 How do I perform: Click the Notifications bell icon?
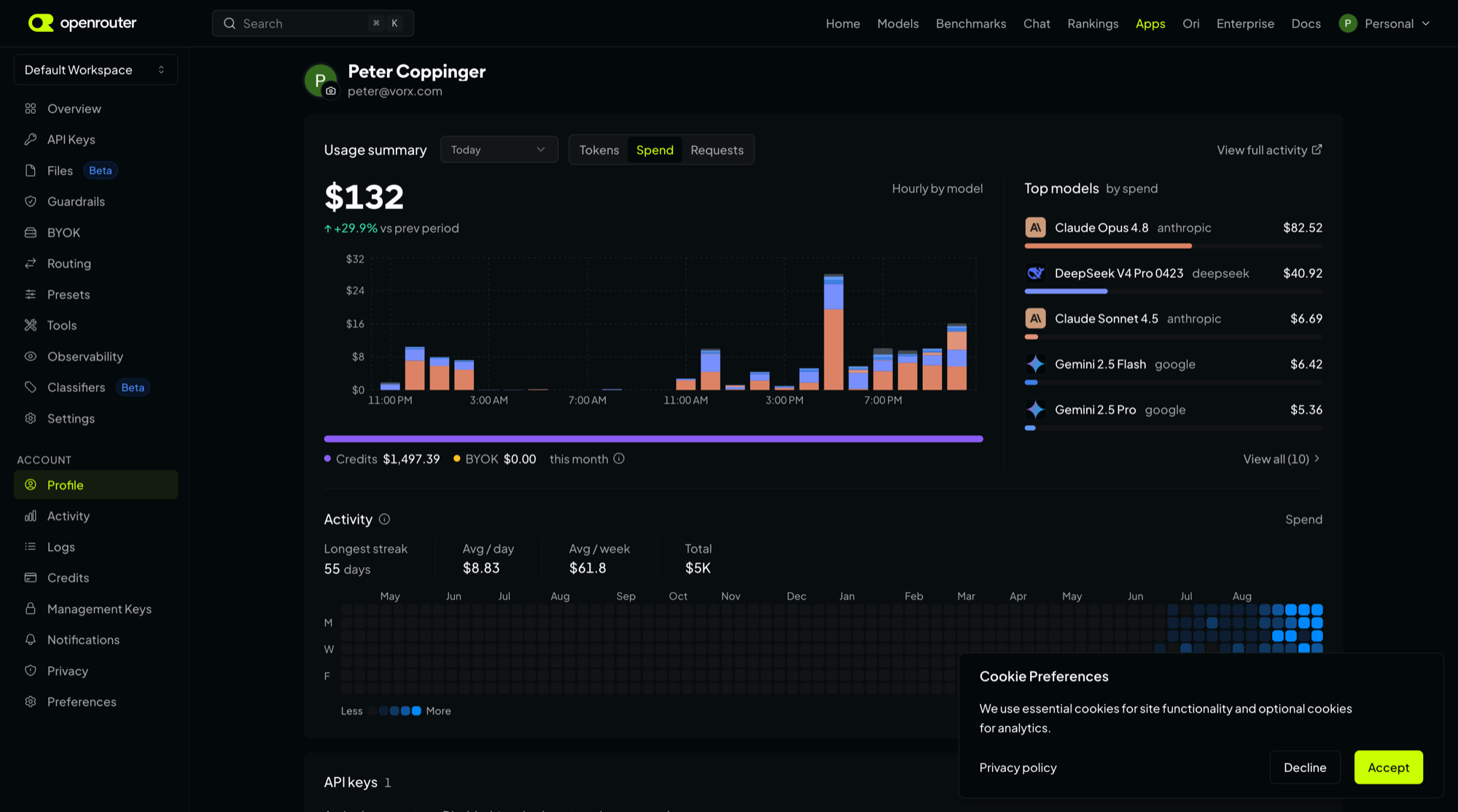[x=31, y=639]
